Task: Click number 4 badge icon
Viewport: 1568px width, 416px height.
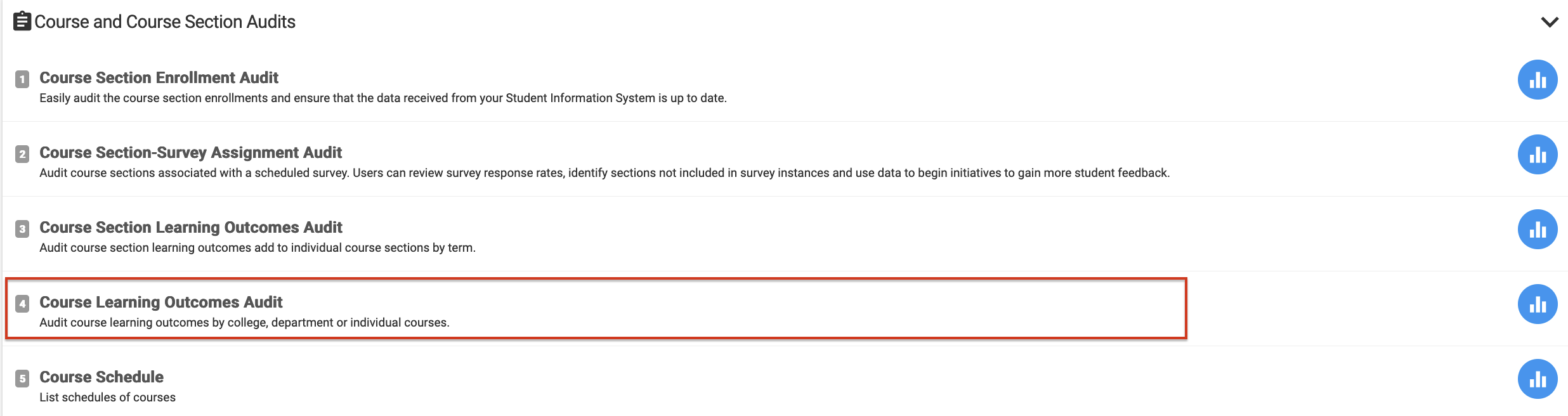Action: [22, 304]
